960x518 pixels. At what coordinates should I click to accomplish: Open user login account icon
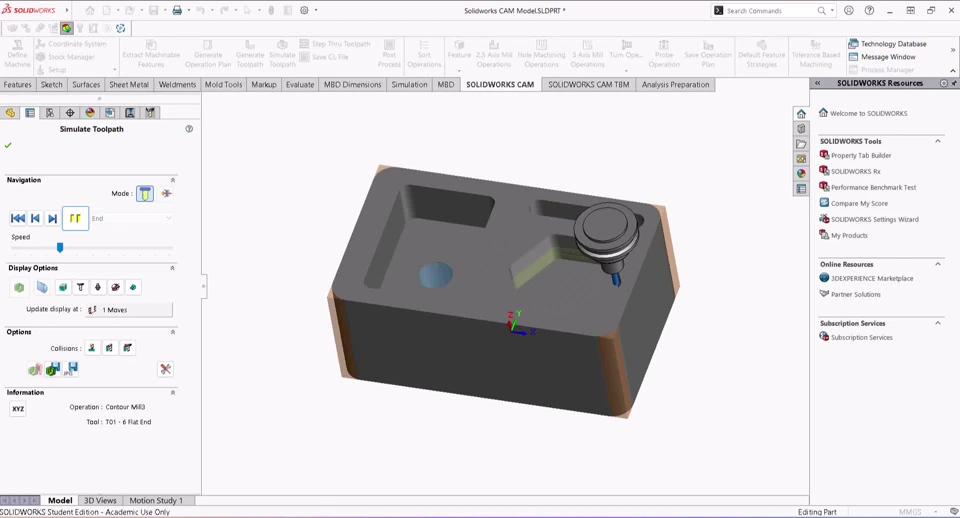click(849, 10)
